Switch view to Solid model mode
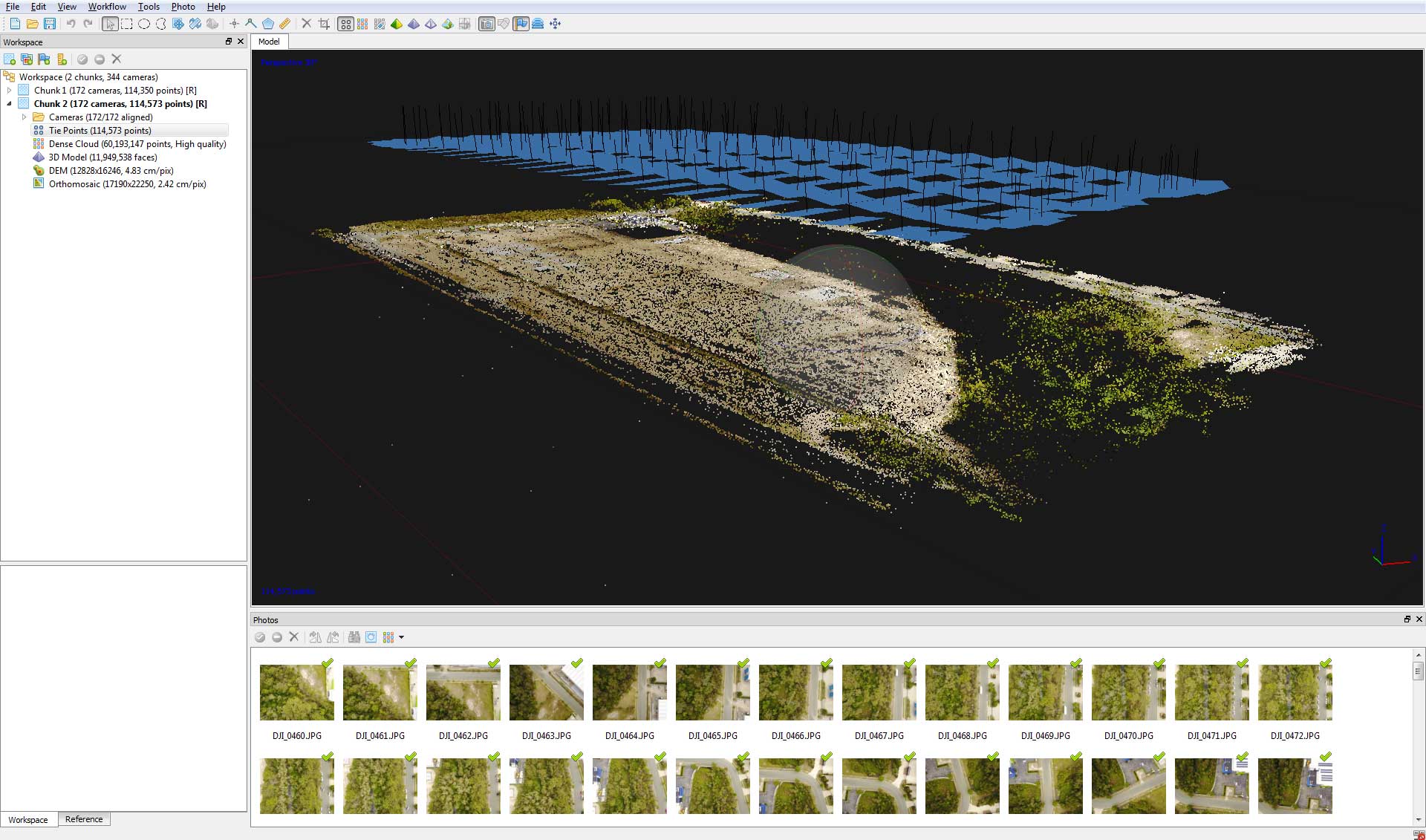Screen dimensions: 1426x840 (414, 24)
